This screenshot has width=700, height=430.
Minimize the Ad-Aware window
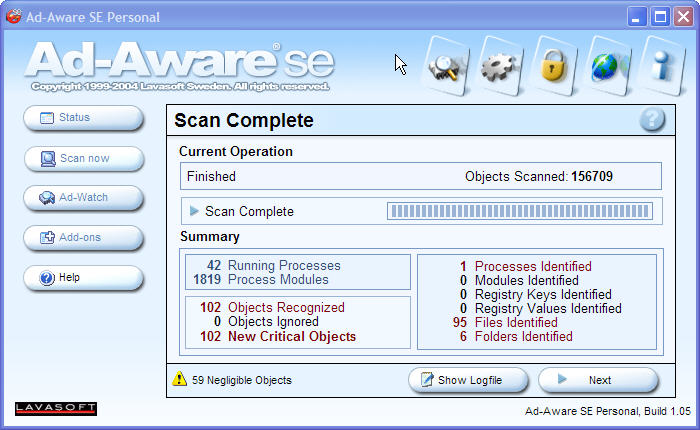[637, 17]
